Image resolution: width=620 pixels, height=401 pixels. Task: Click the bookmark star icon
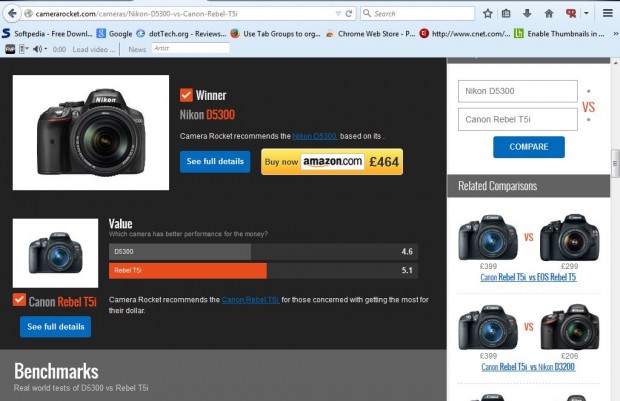tap(487, 14)
